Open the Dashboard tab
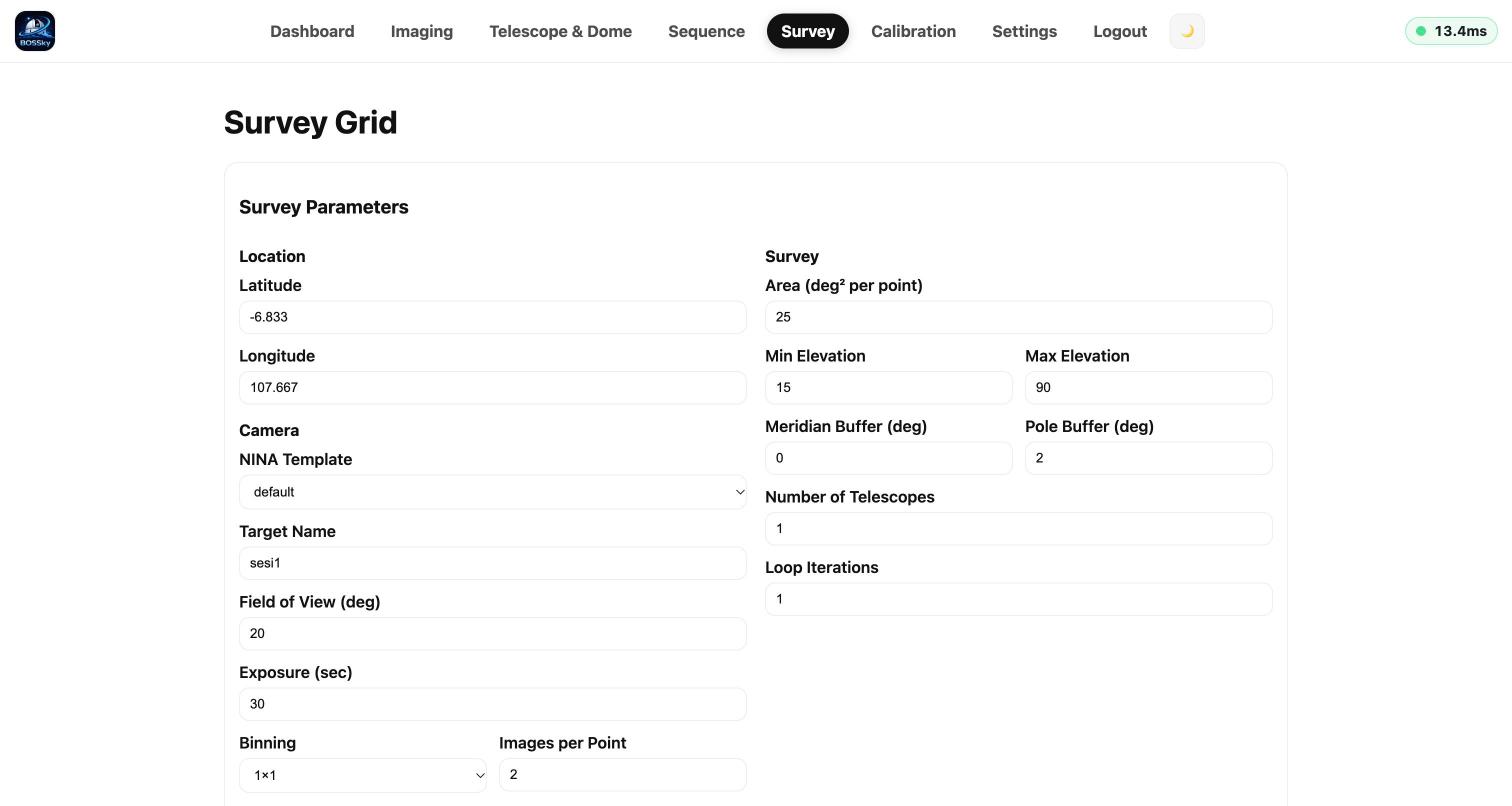Viewport: 1512px width, 806px height. (x=312, y=31)
